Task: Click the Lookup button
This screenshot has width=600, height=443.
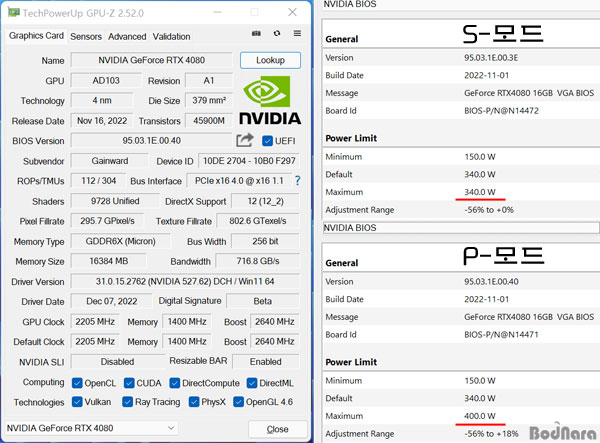Action: (x=271, y=60)
